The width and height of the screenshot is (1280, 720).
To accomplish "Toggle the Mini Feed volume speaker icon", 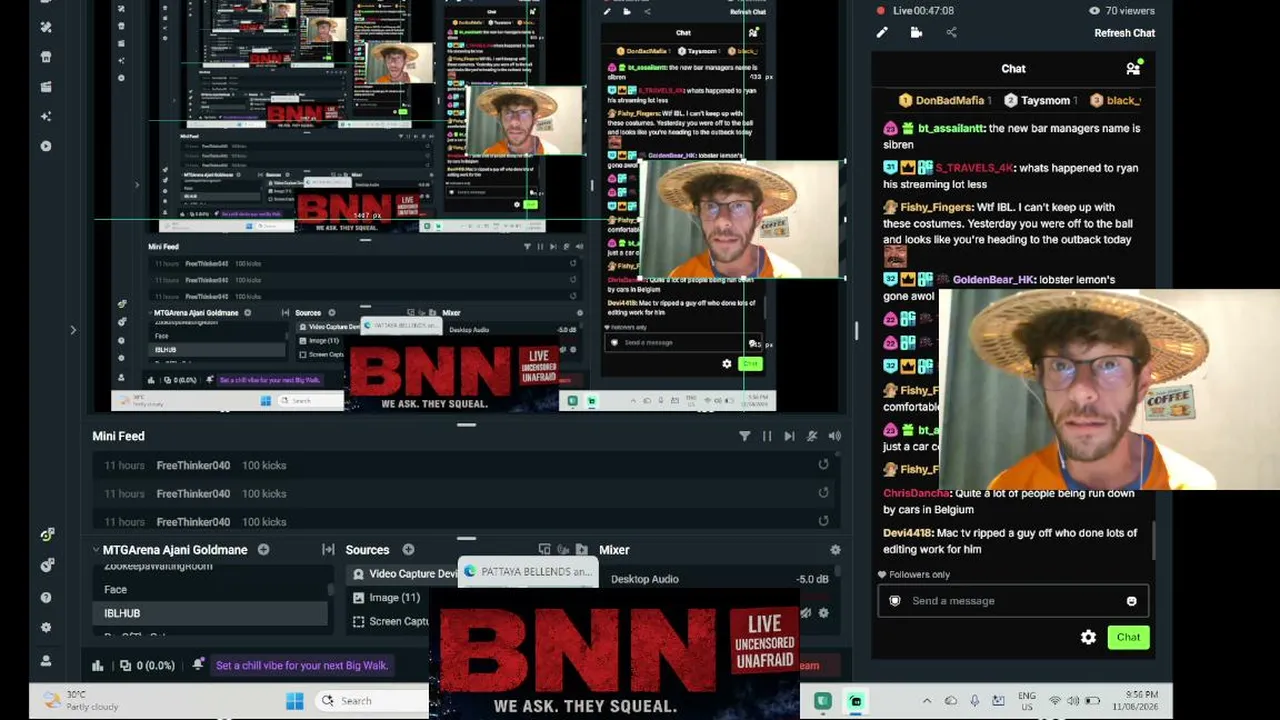I will click(835, 436).
